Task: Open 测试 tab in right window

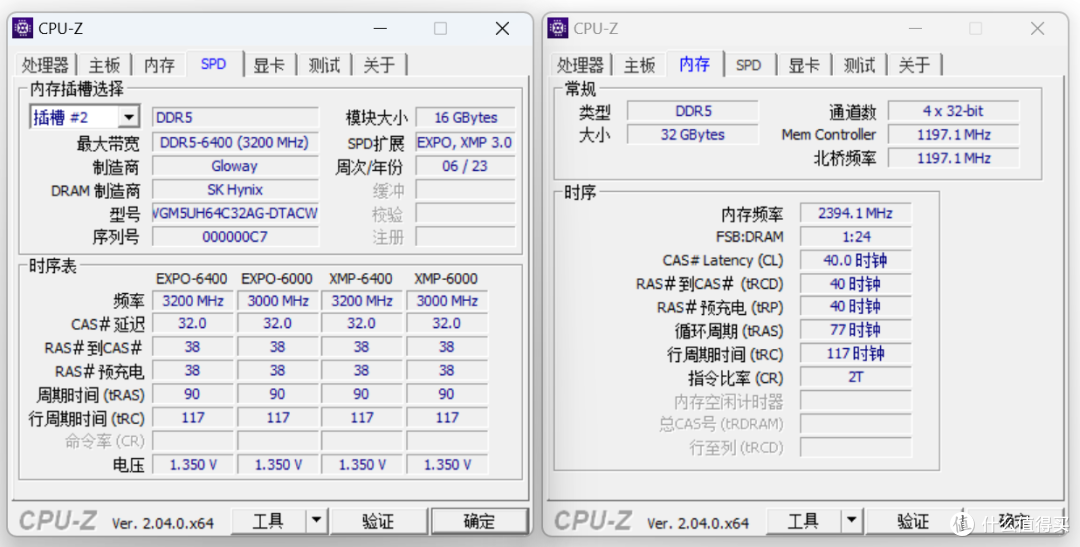Action: pos(860,65)
